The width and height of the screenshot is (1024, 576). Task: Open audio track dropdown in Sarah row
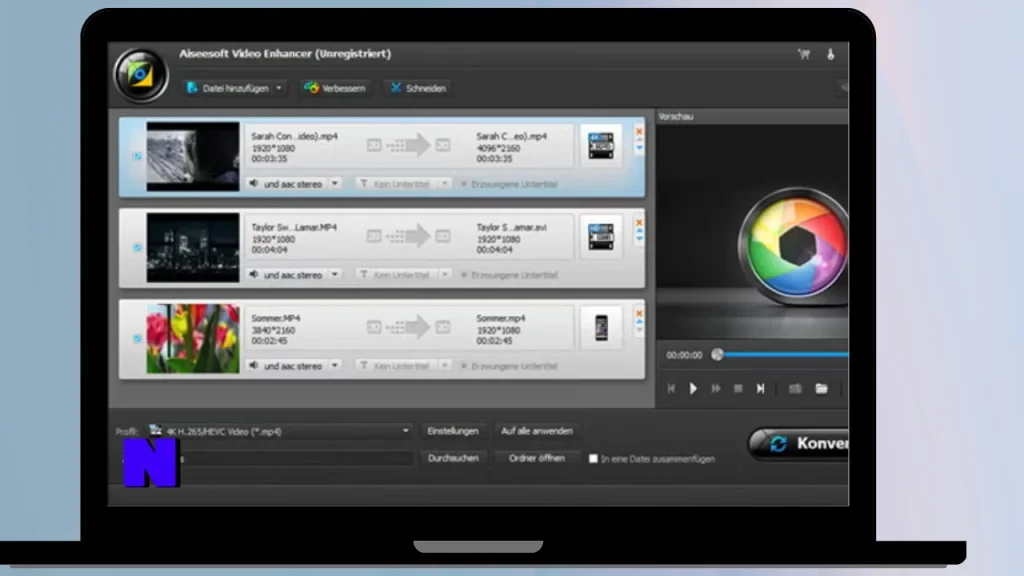[334, 184]
